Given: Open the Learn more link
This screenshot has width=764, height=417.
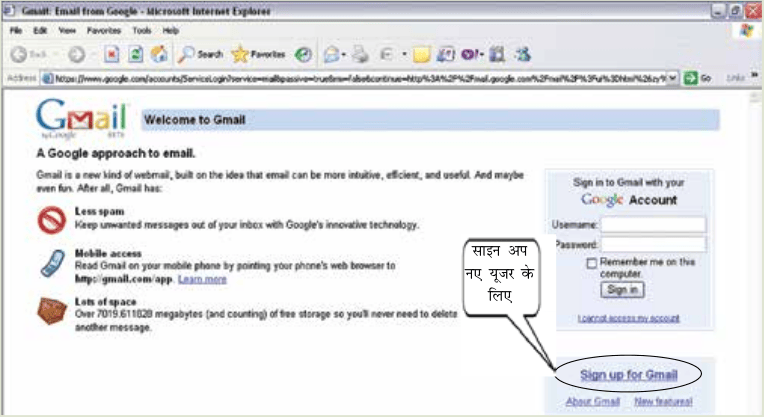Looking at the screenshot, I should tap(202, 279).
